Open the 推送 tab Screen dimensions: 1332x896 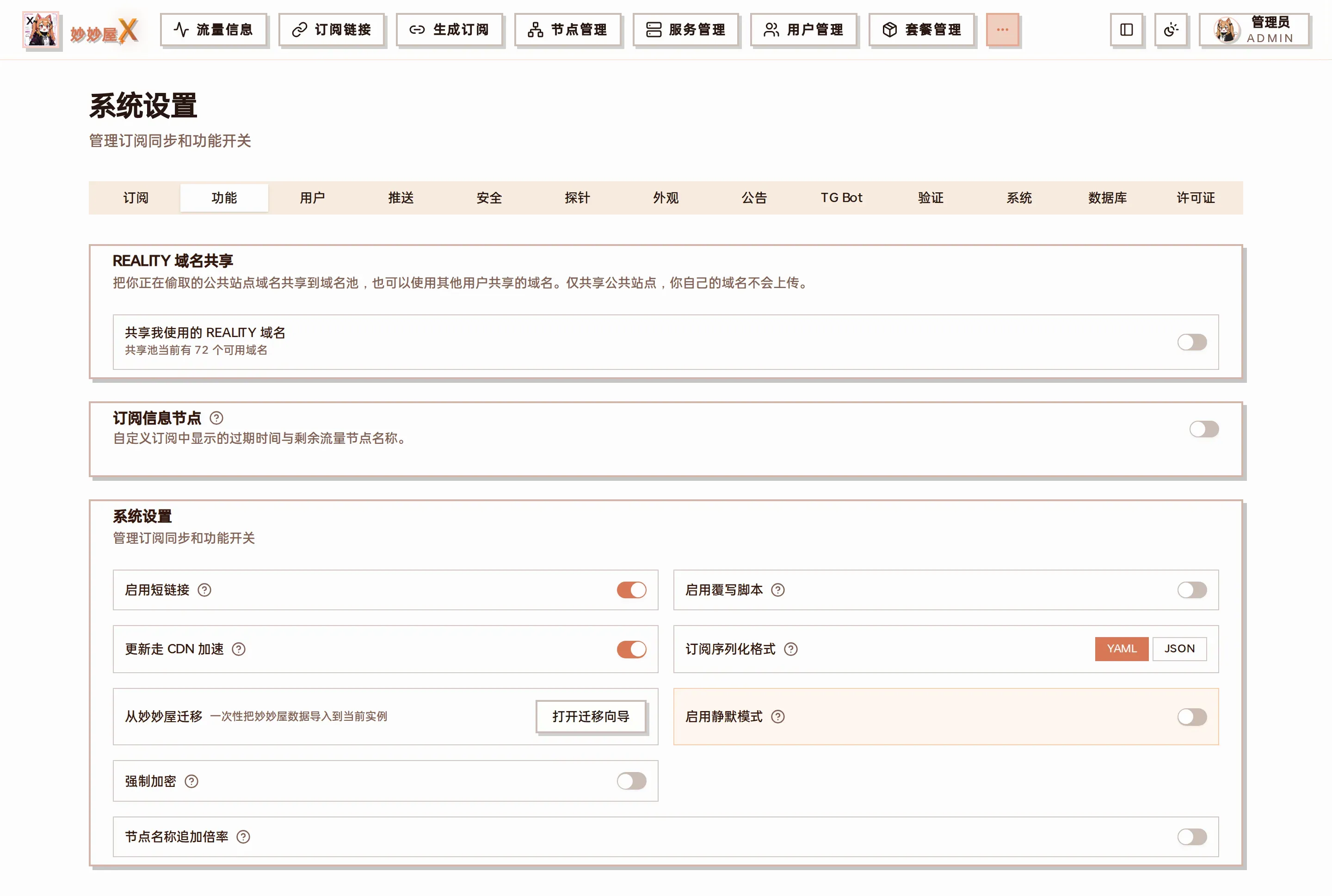(x=401, y=198)
